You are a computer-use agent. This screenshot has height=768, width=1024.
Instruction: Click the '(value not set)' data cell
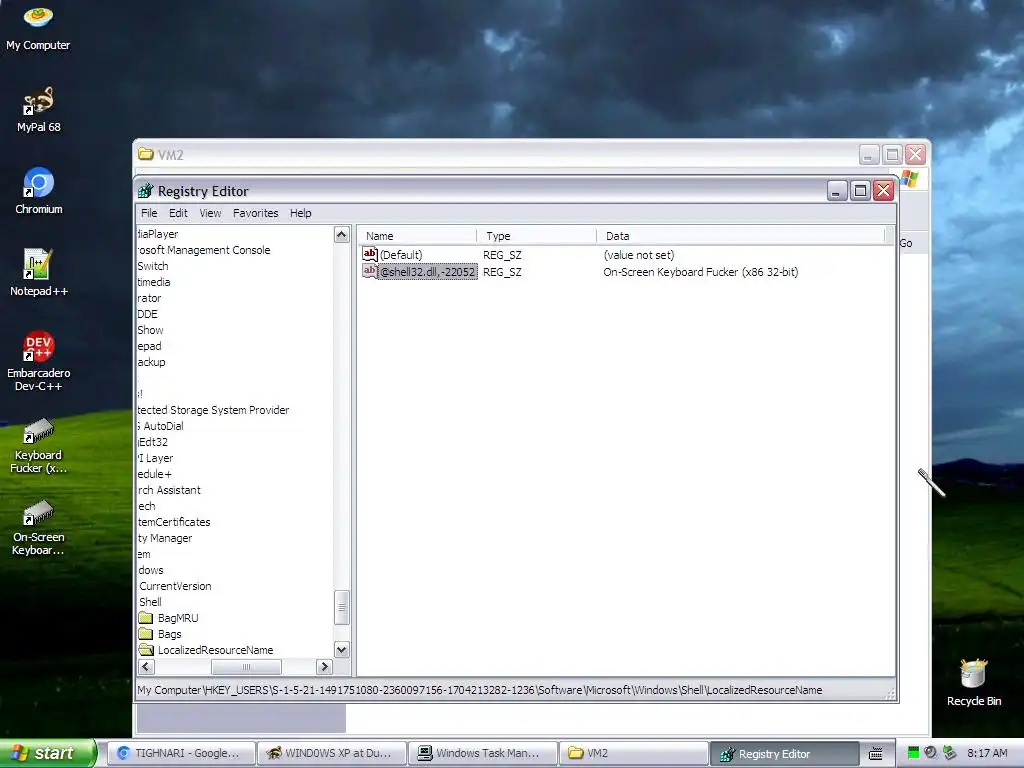(639, 255)
